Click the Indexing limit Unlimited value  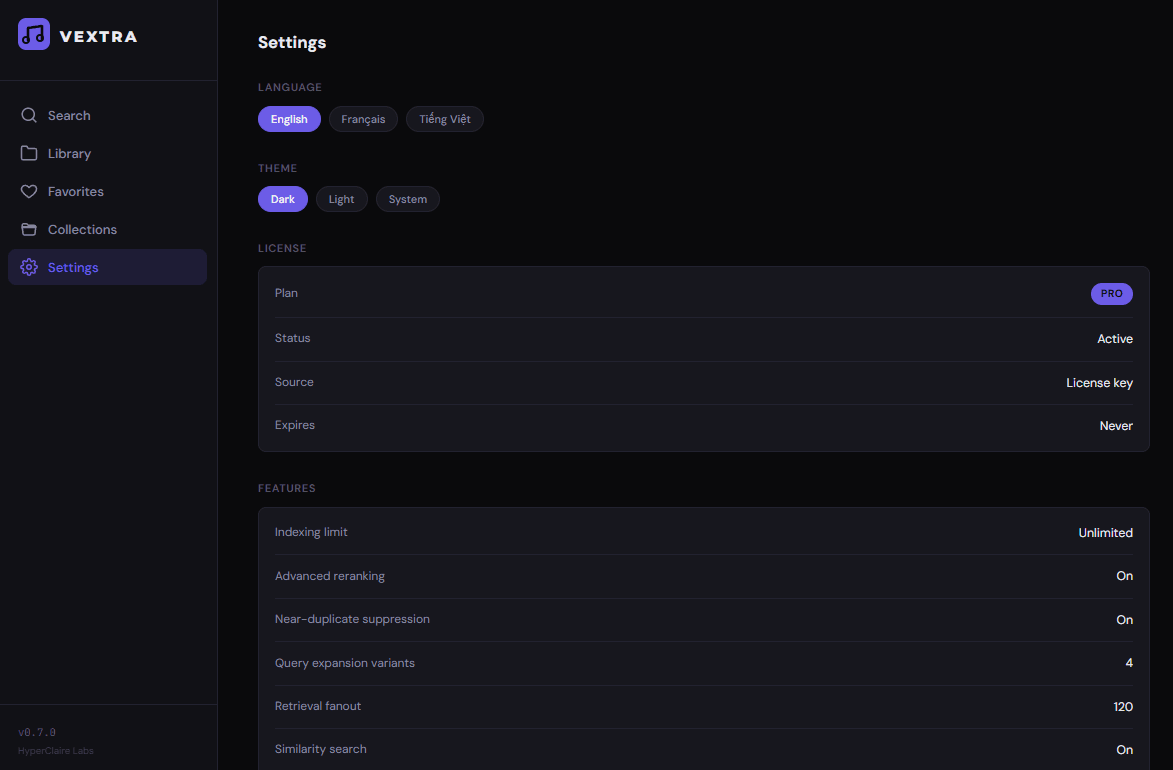point(1105,532)
